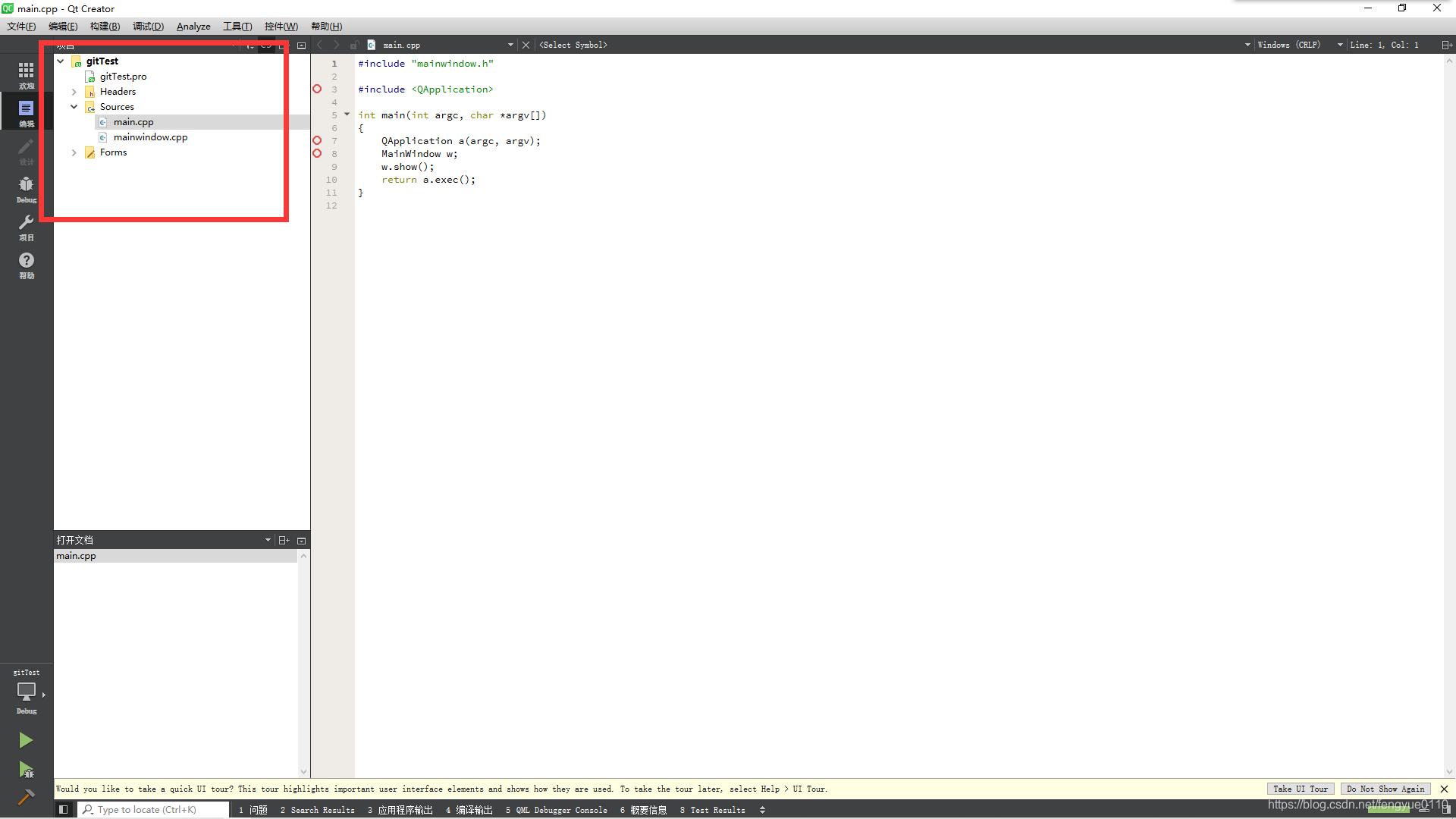Expand the Headers folder
The image size is (1456, 819).
pos(74,92)
